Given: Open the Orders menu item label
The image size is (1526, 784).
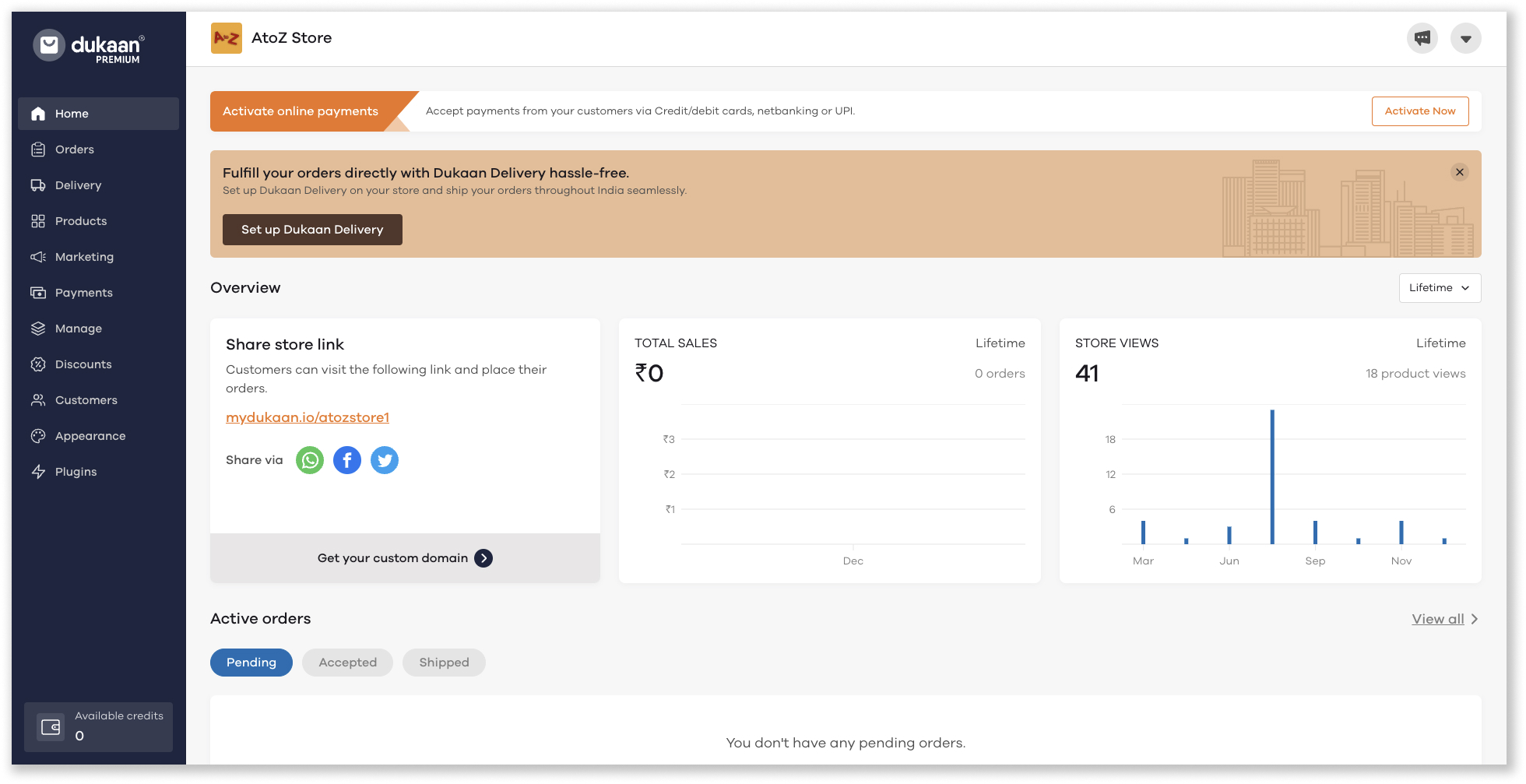Looking at the screenshot, I should pos(75,149).
